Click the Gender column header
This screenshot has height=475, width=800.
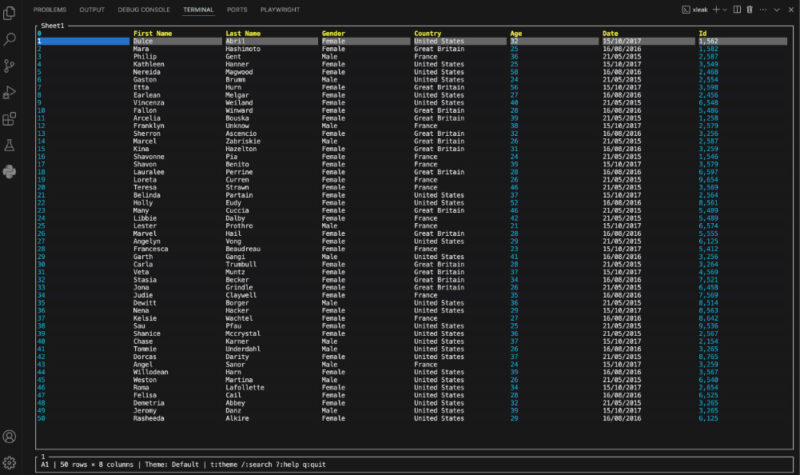click(x=333, y=34)
